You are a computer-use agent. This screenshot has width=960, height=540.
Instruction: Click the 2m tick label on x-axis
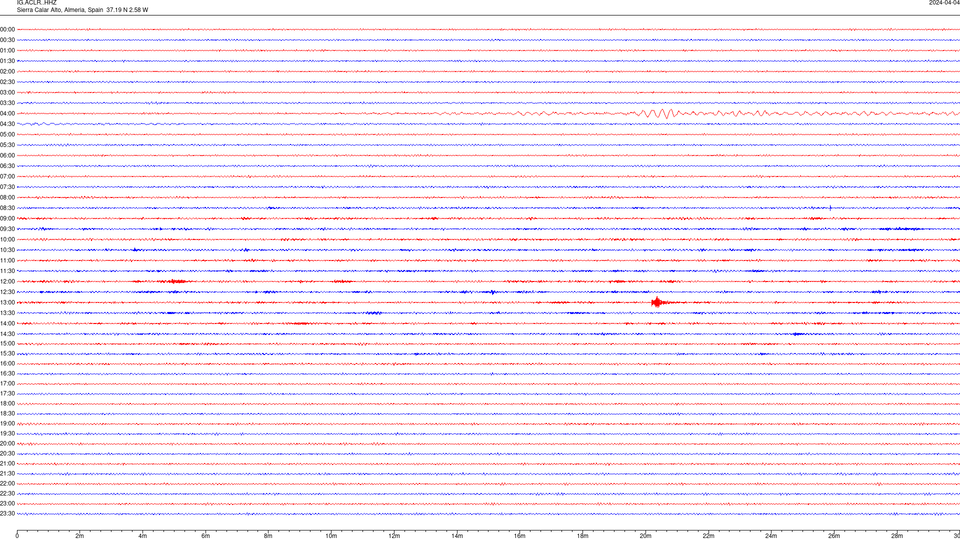[x=80, y=536]
